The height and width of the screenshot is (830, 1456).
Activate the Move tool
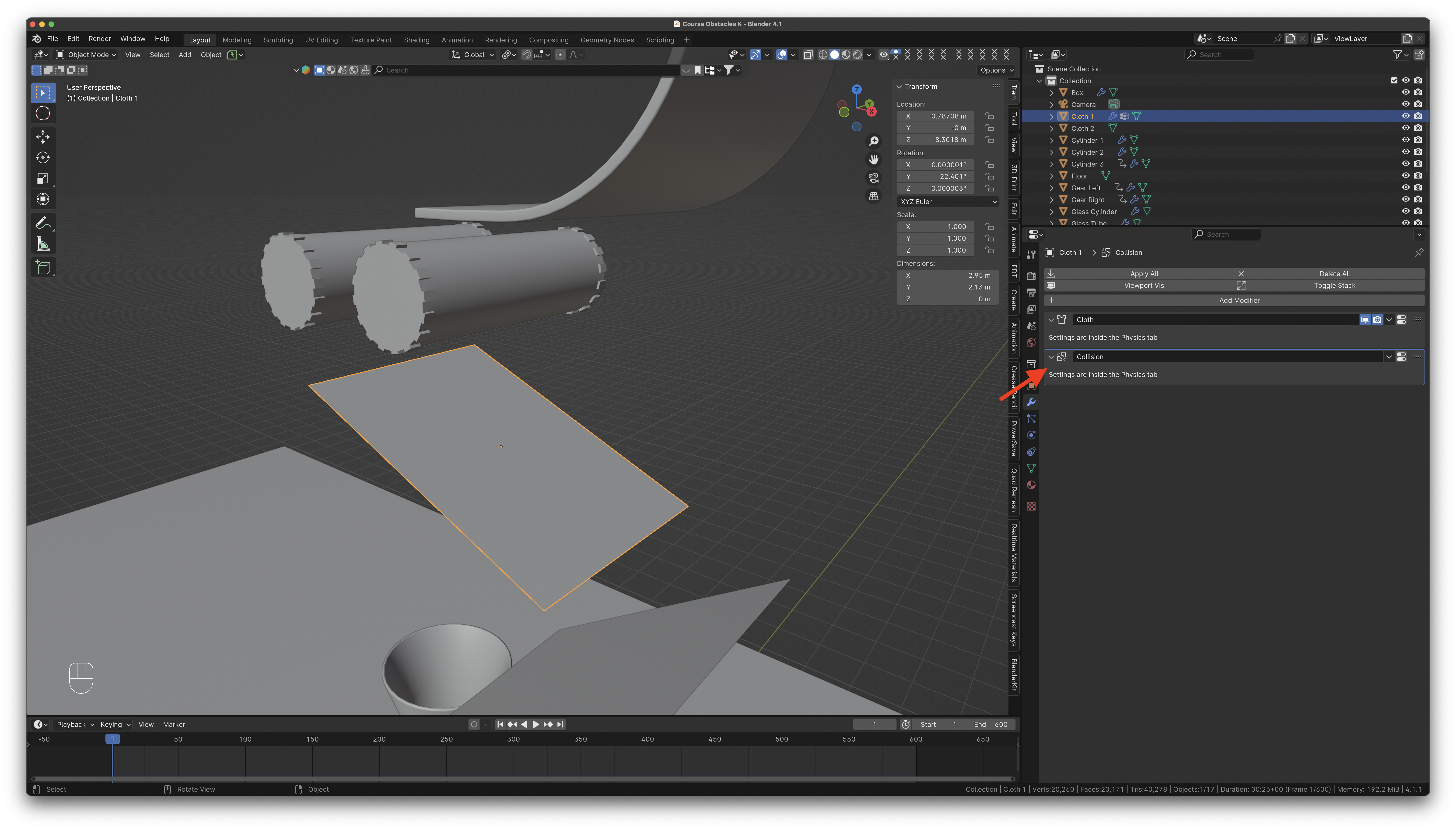coord(43,137)
